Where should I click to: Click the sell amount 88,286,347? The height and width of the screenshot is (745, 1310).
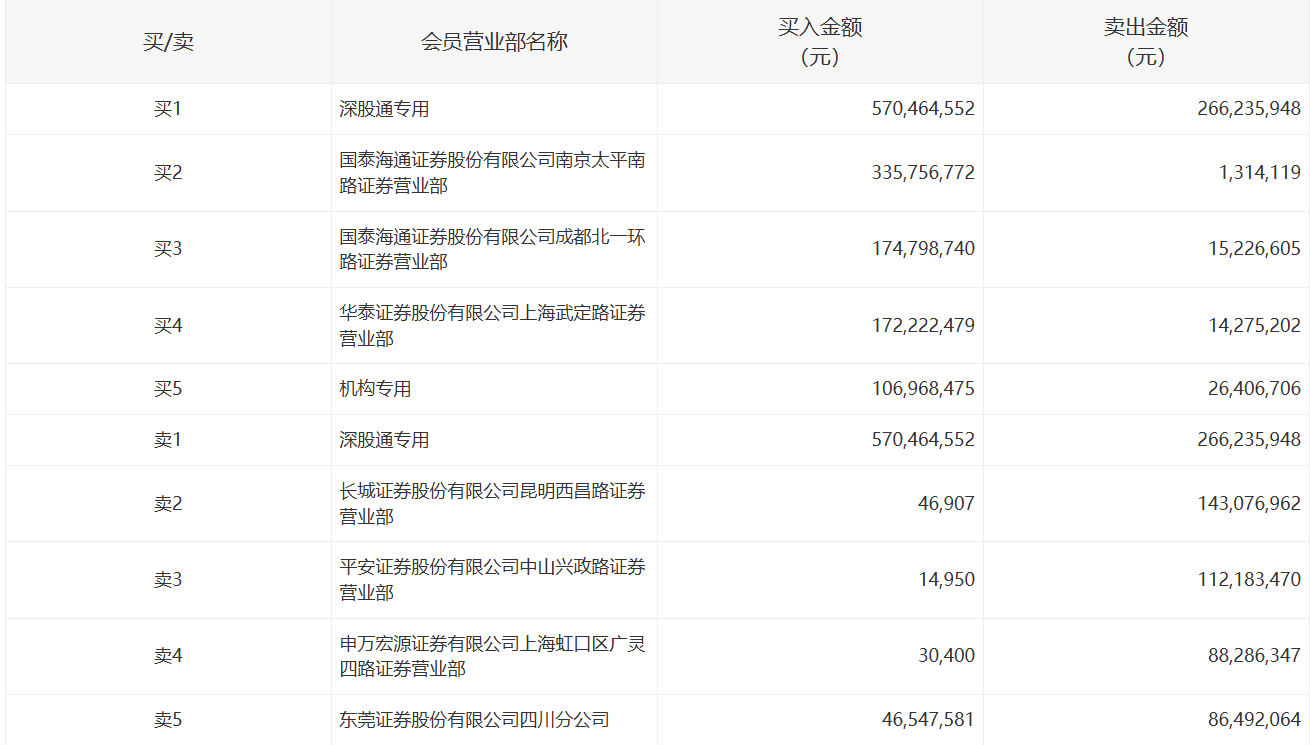1254,656
